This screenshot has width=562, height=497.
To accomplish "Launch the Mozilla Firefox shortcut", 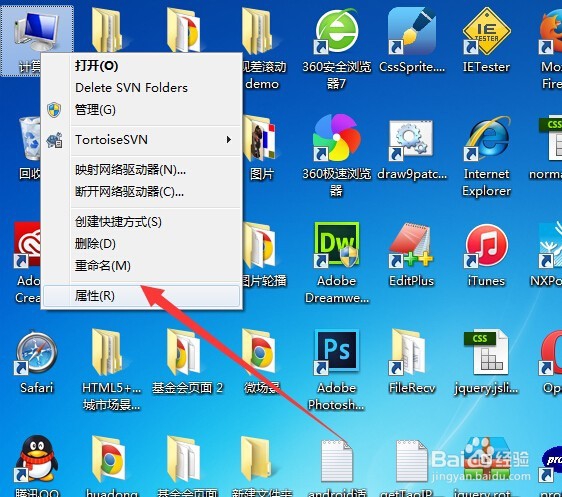I will (x=551, y=33).
